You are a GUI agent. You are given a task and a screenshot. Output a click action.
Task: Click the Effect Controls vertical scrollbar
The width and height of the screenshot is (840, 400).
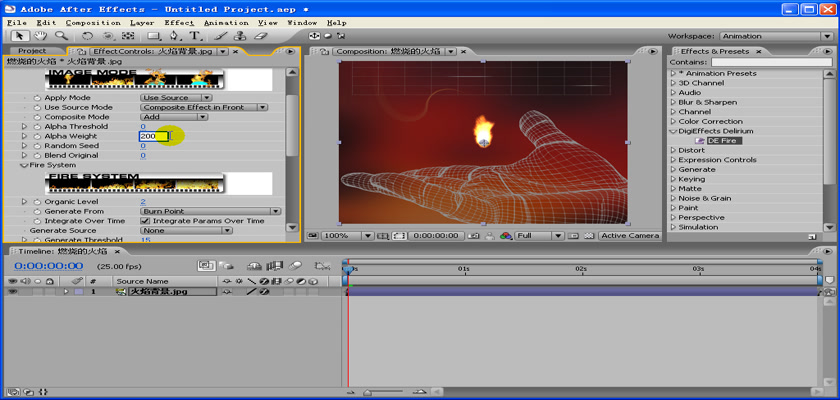[292, 125]
